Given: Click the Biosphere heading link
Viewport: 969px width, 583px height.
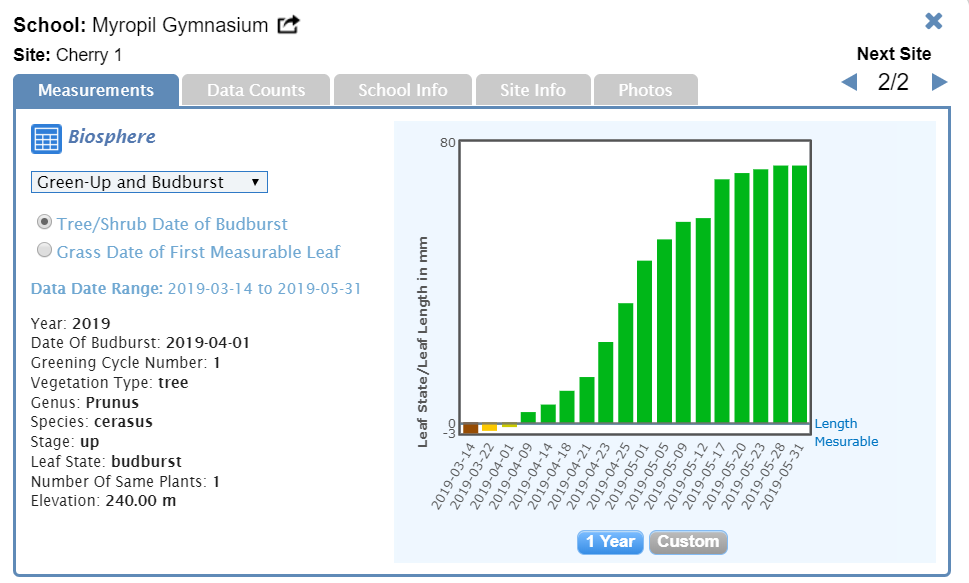Looking at the screenshot, I should tap(112, 137).
